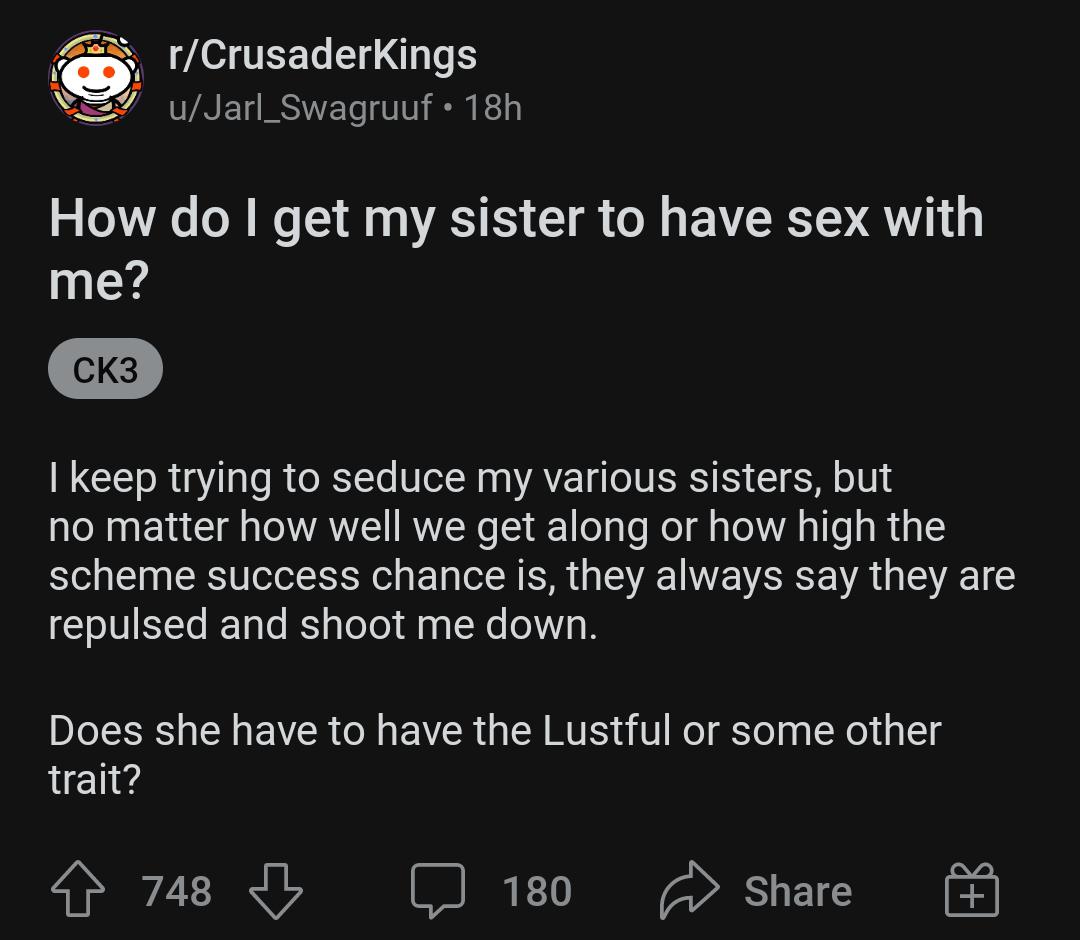Click the 18h timestamp

[x=497, y=109]
